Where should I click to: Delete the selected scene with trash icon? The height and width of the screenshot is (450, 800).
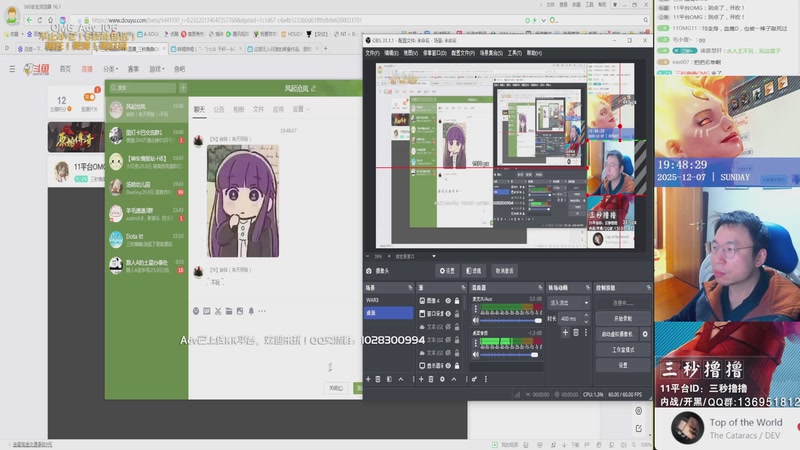tap(378, 379)
